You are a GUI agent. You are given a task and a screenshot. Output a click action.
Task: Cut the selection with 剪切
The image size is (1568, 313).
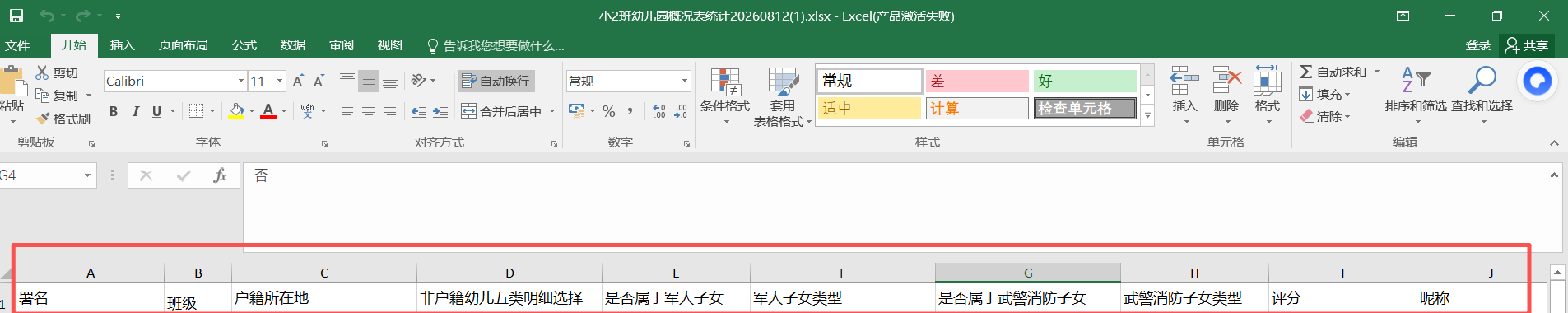pos(57,73)
